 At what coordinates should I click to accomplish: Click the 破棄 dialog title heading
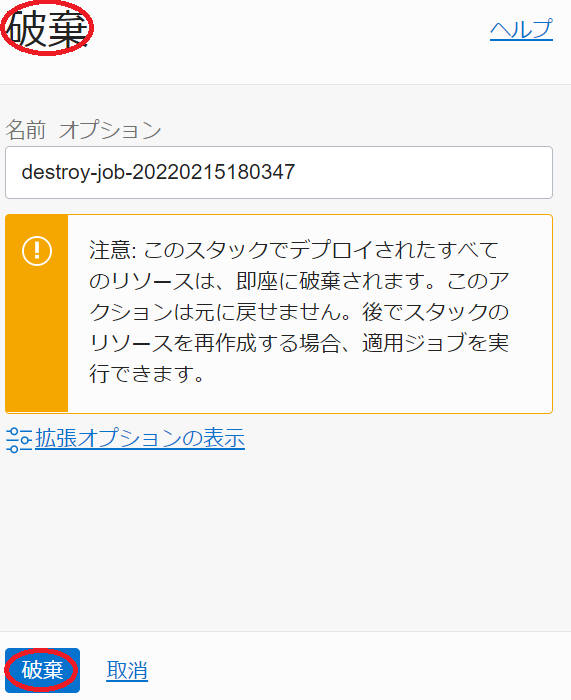[x=47, y=29]
